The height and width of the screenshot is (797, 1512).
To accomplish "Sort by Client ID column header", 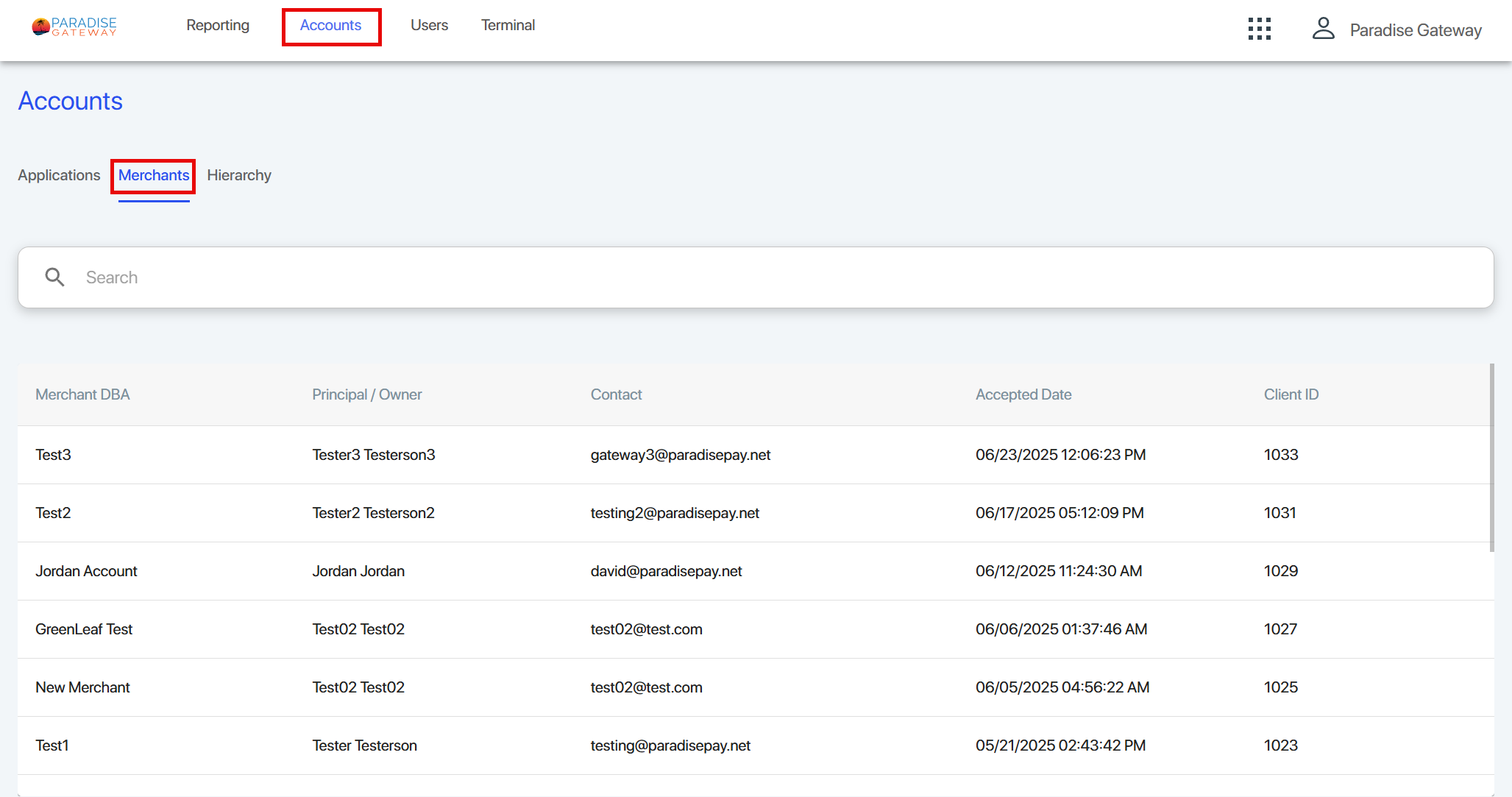I will coord(1291,394).
